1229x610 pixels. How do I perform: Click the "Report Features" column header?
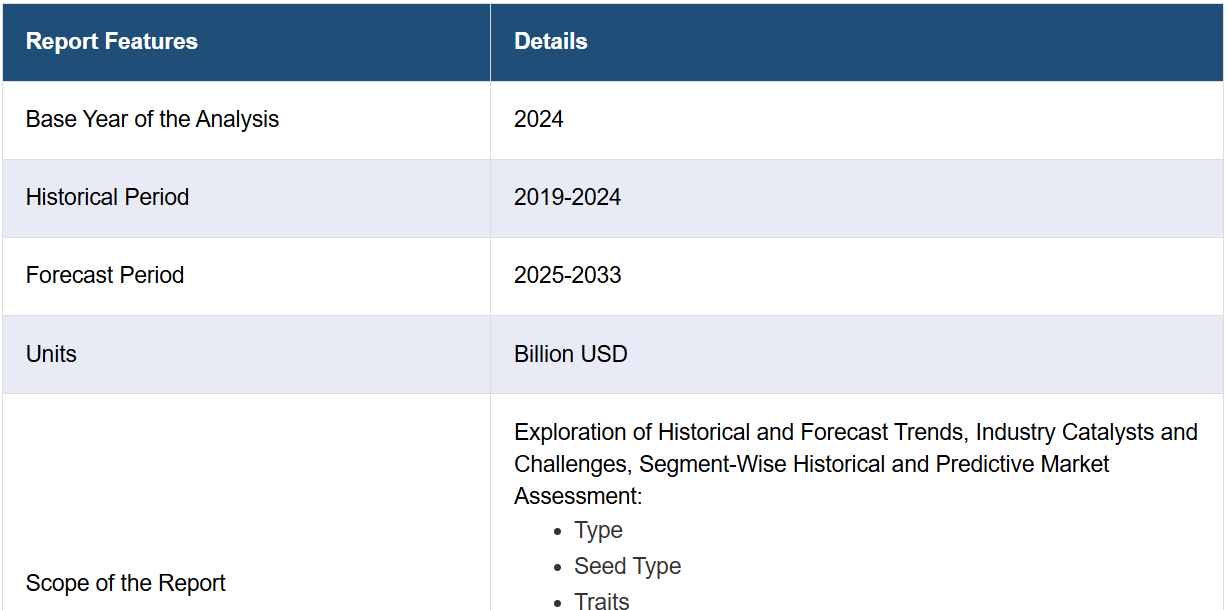[x=112, y=42]
